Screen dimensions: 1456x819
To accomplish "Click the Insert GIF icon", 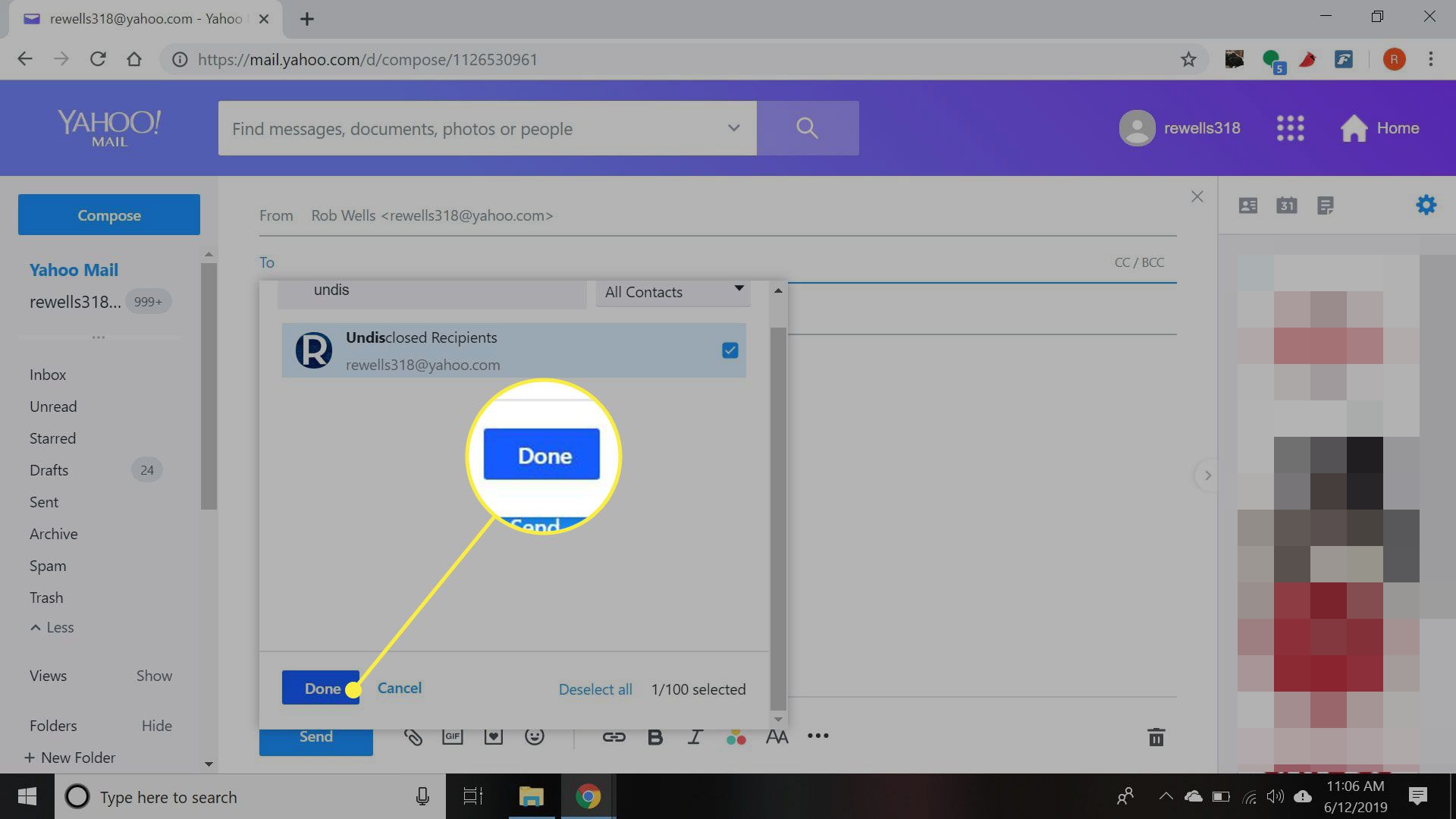I will (452, 737).
